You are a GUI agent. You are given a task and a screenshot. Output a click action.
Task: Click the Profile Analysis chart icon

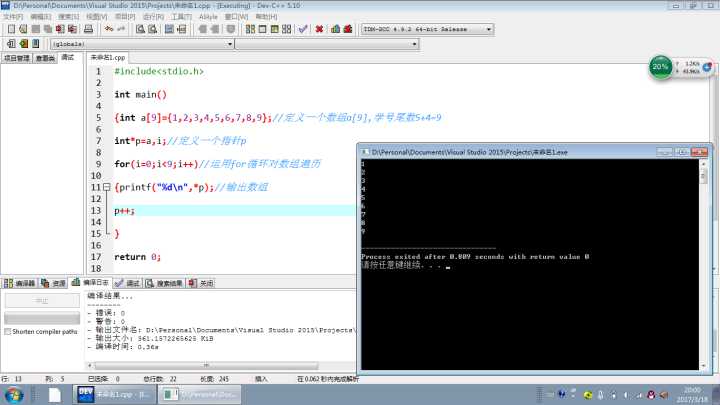click(x=336, y=29)
